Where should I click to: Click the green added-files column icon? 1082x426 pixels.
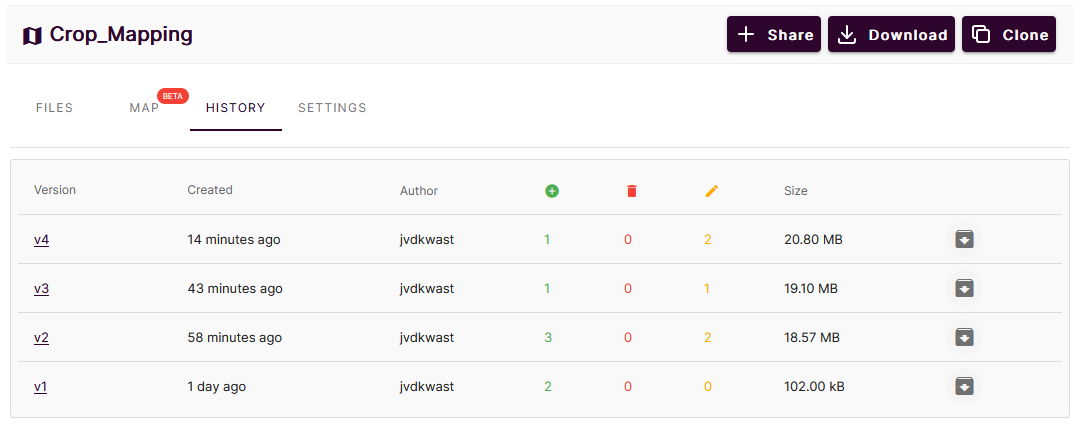pos(552,190)
